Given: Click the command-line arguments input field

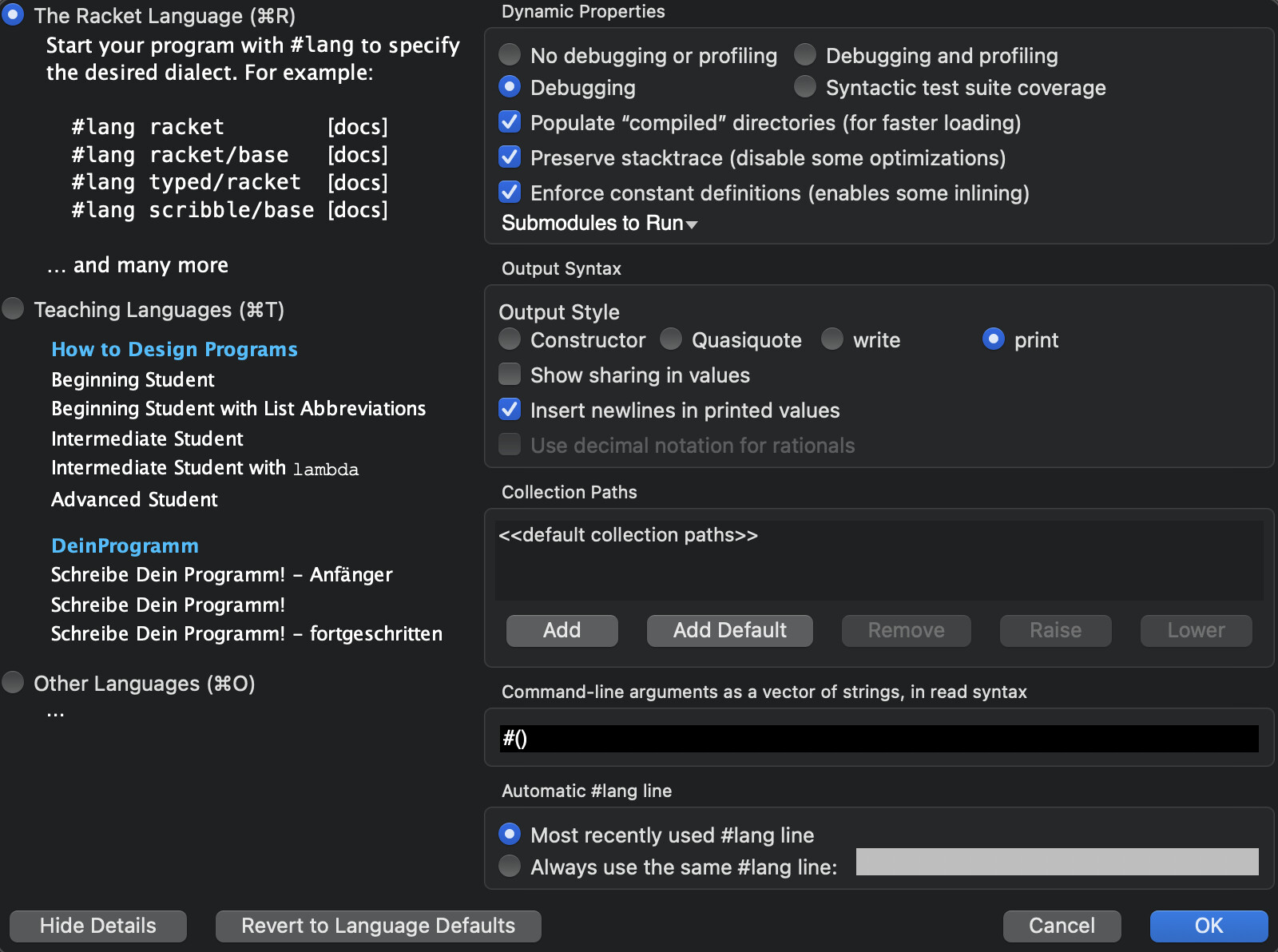Looking at the screenshot, I should pyautogui.click(x=879, y=739).
